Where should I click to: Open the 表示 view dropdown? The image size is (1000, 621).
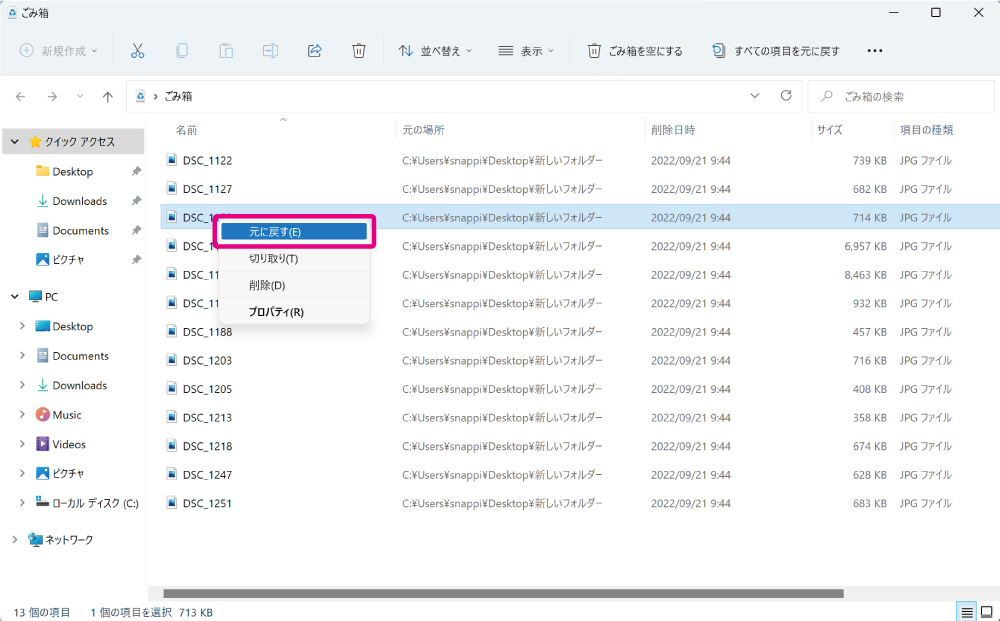(526, 51)
